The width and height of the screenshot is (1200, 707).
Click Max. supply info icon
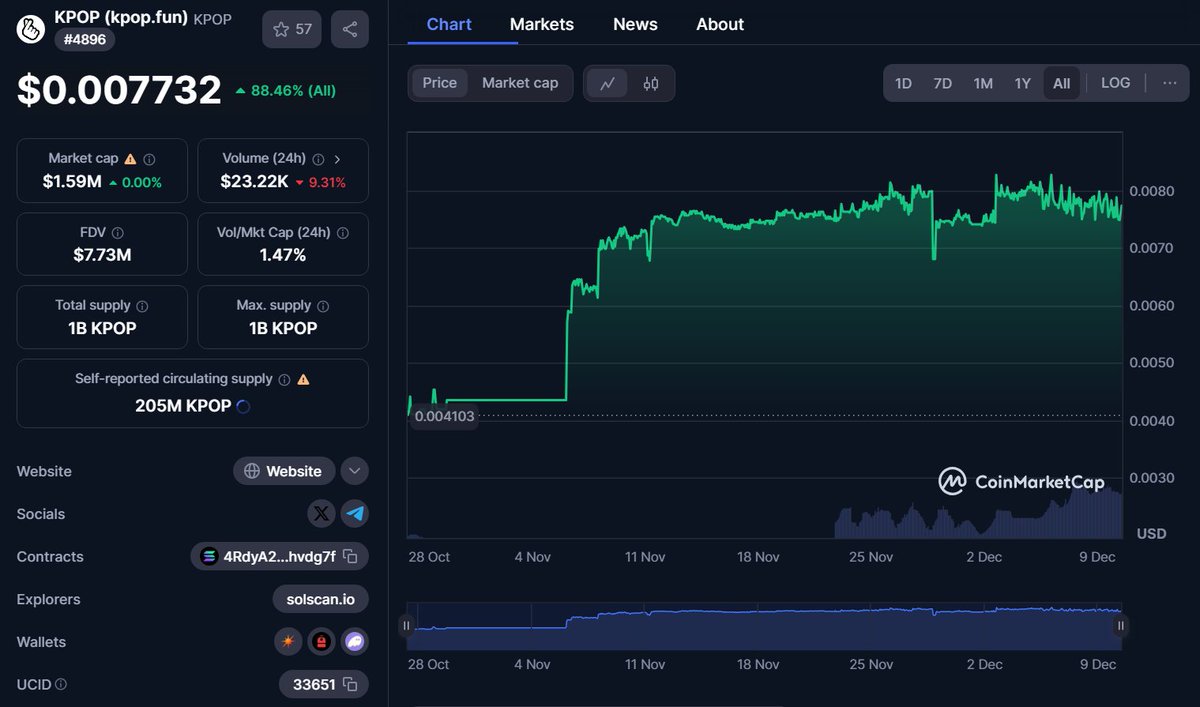pos(323,306)
